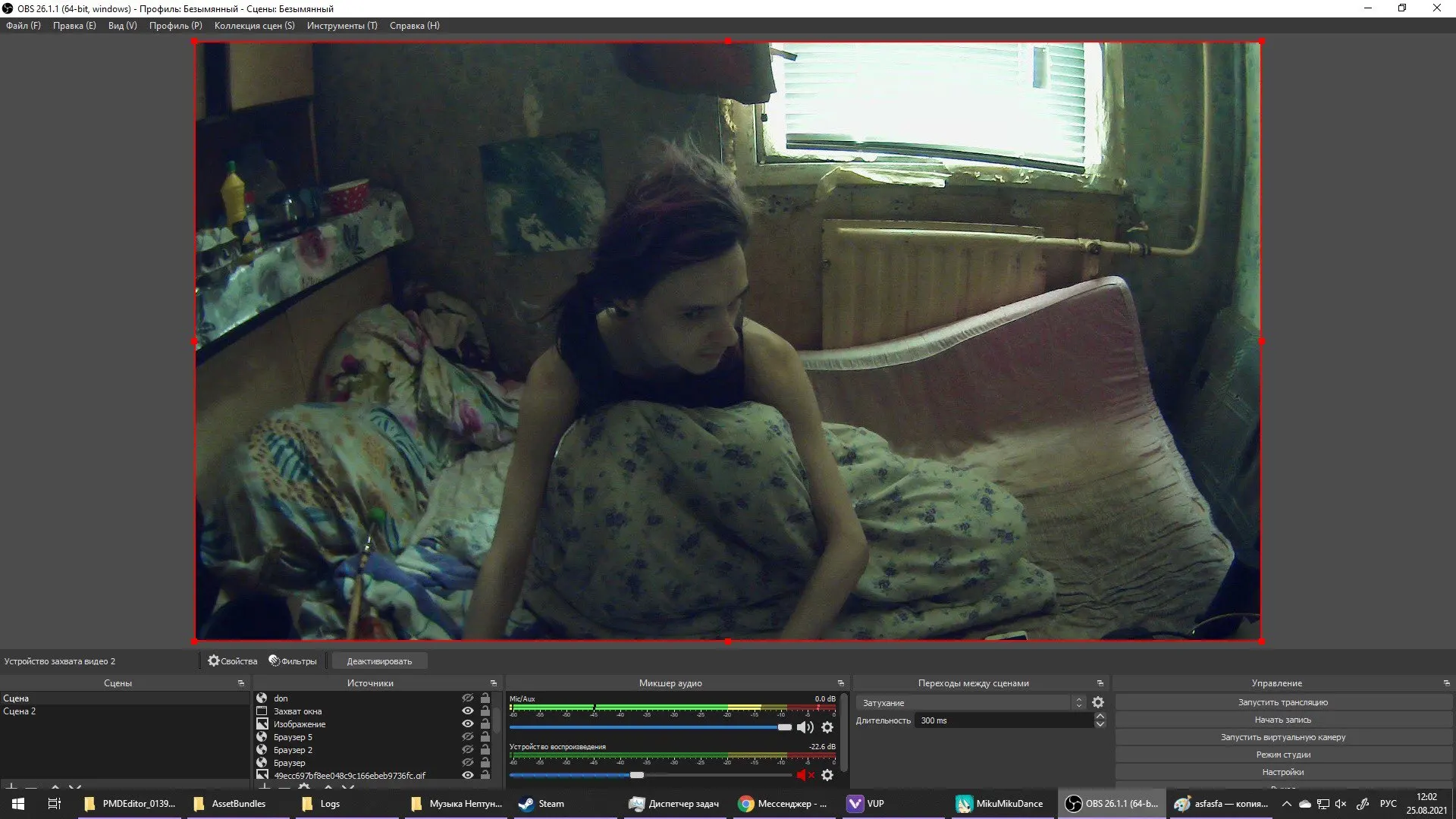
Task: Toggle visibility of Браузер 5 source
Action: pos(468,737)
